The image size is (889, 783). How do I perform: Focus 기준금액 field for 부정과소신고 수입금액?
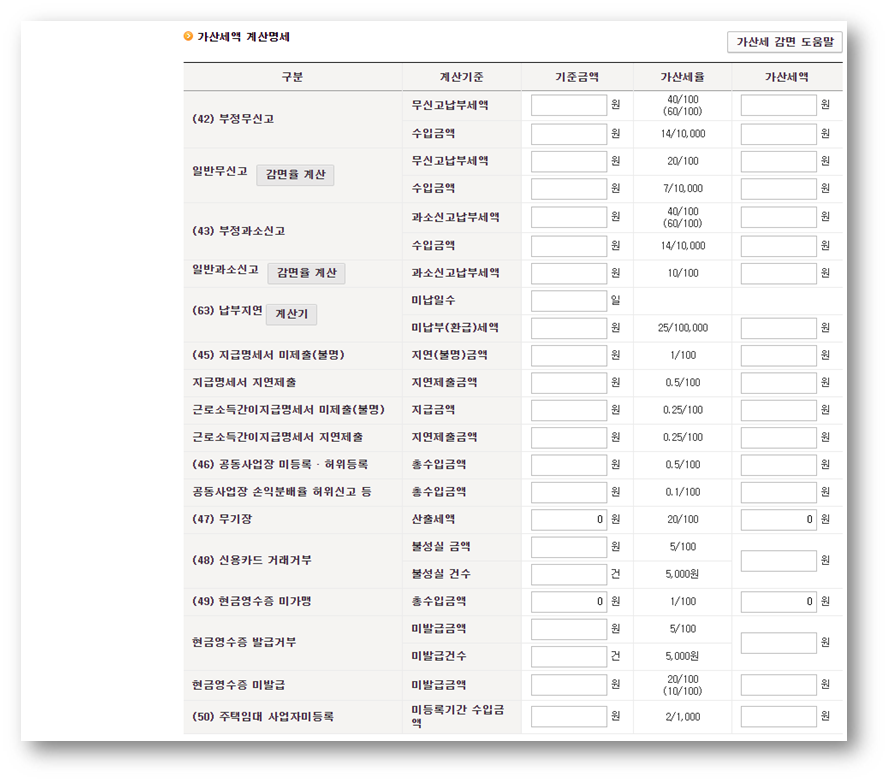(x=569, y=246)
